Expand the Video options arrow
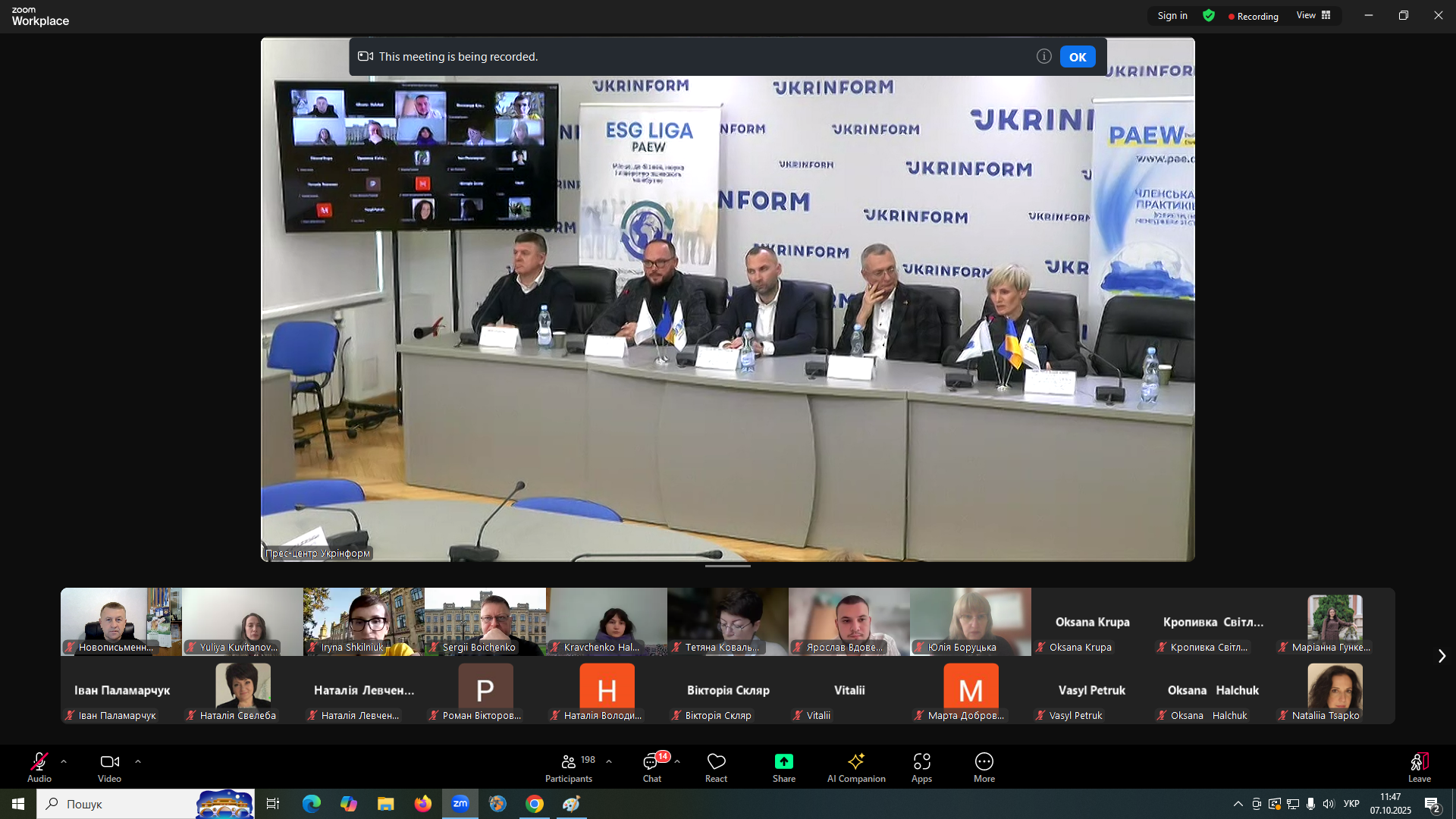1456x819 pixels. click(x=138, y=761)
